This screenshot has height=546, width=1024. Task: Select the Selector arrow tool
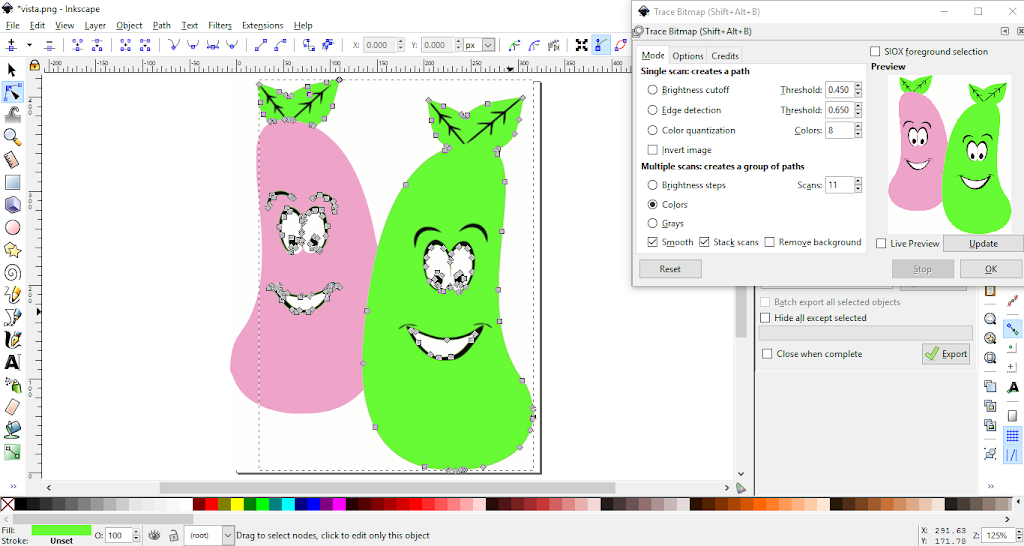[12, 70]
